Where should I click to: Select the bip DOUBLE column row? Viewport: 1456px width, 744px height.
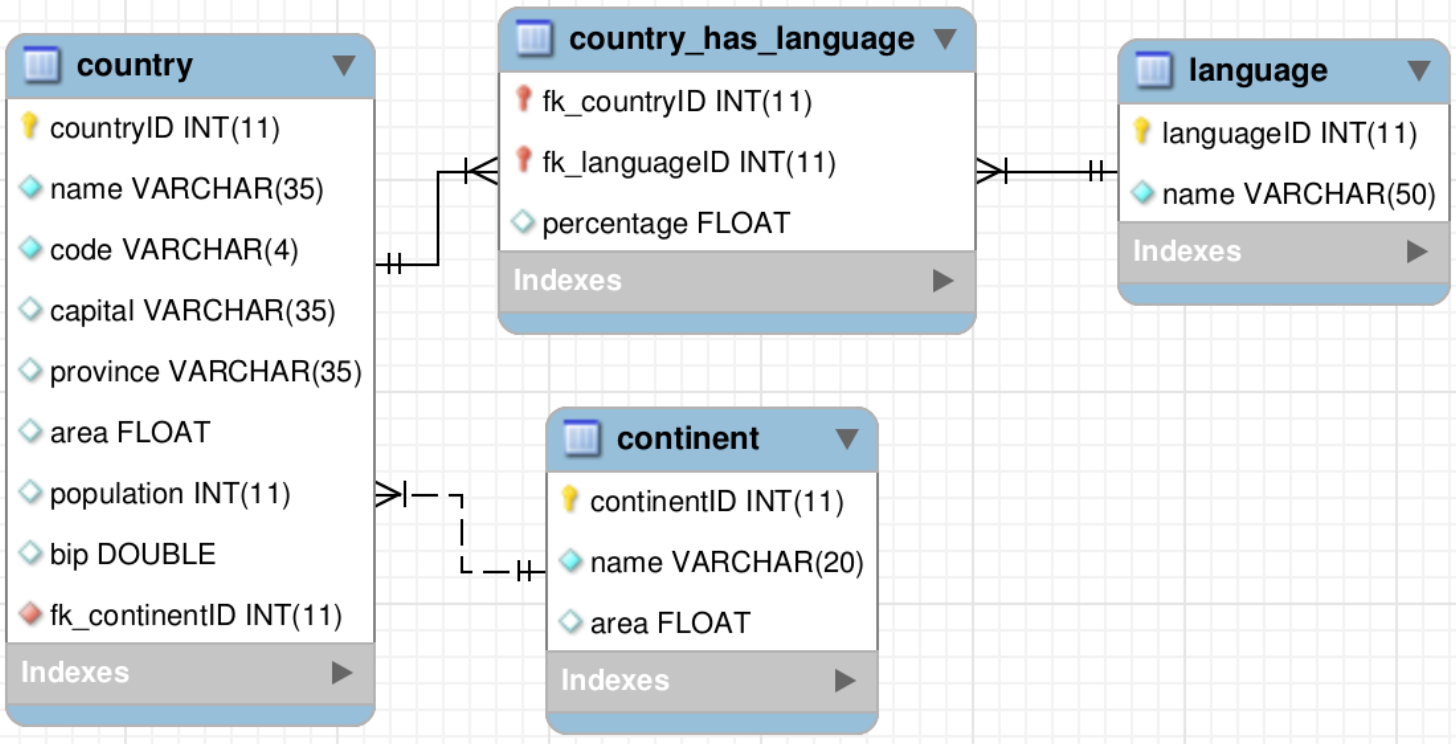tap(132, 554)
